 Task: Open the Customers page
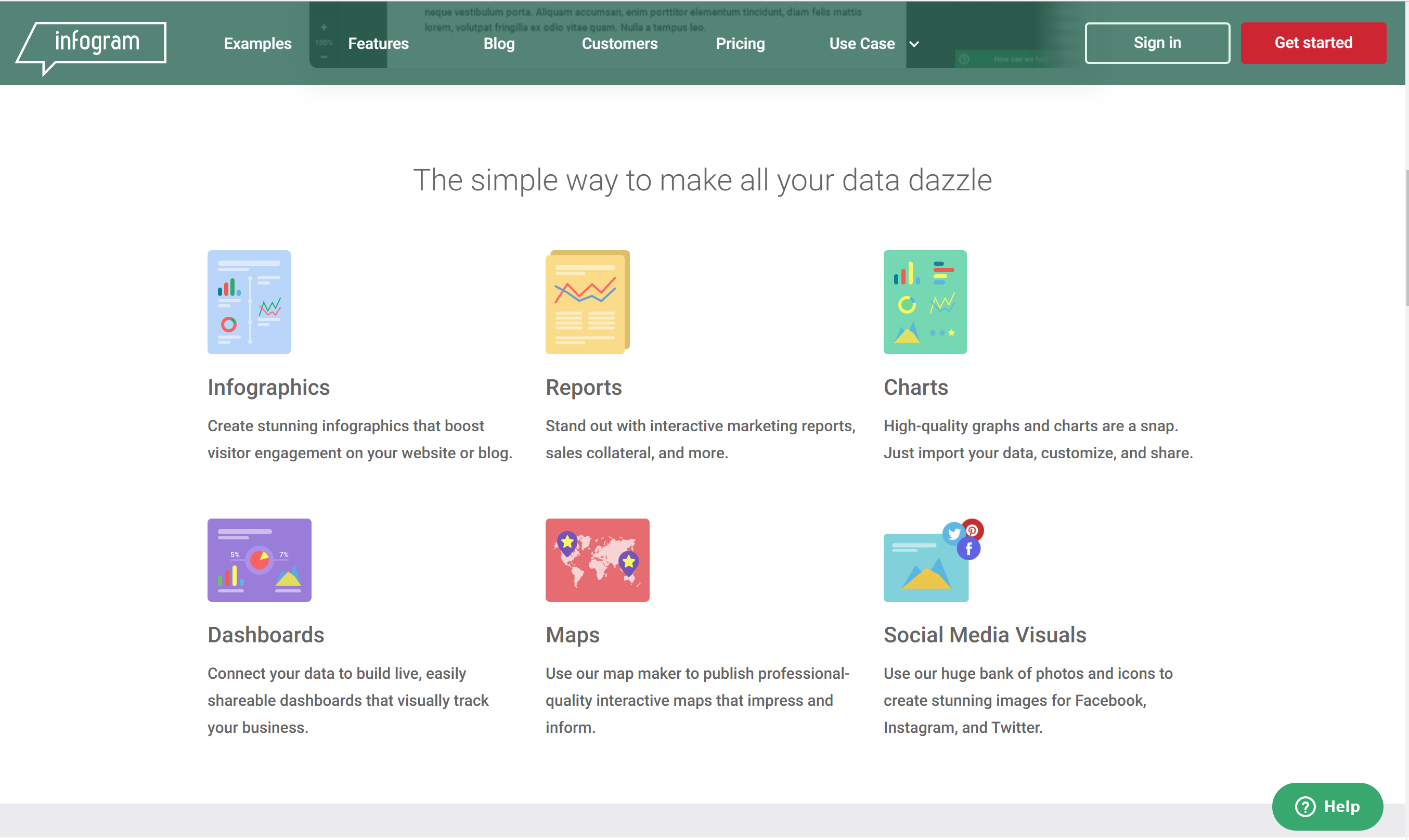619,44
